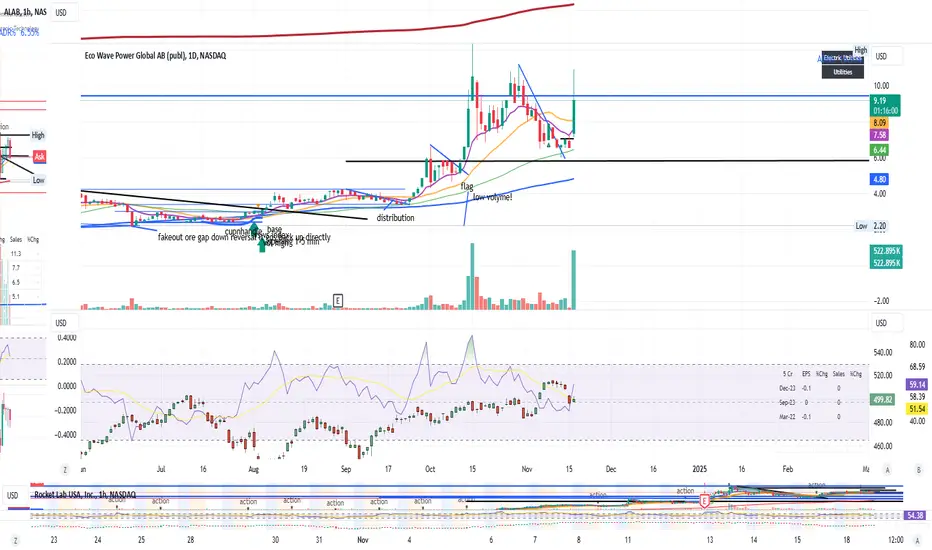Screen dimensions: 932x550
Task: Click the Electric Utilities industry tag
Action: pos(842,58)
